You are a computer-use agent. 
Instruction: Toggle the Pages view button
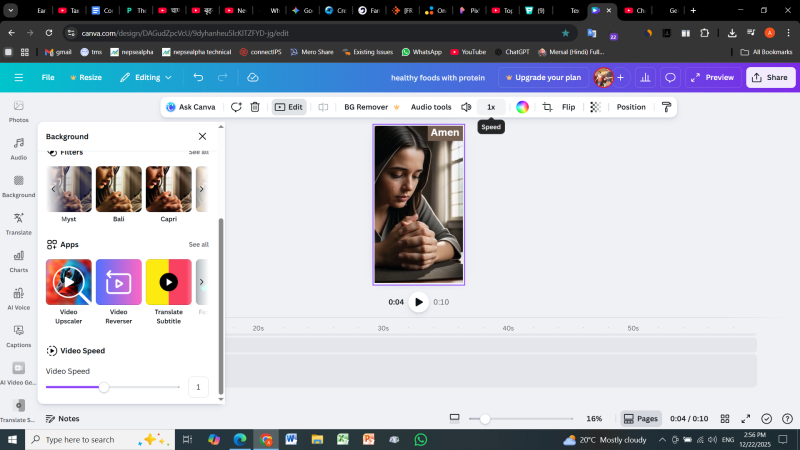[x=640, y=419]
